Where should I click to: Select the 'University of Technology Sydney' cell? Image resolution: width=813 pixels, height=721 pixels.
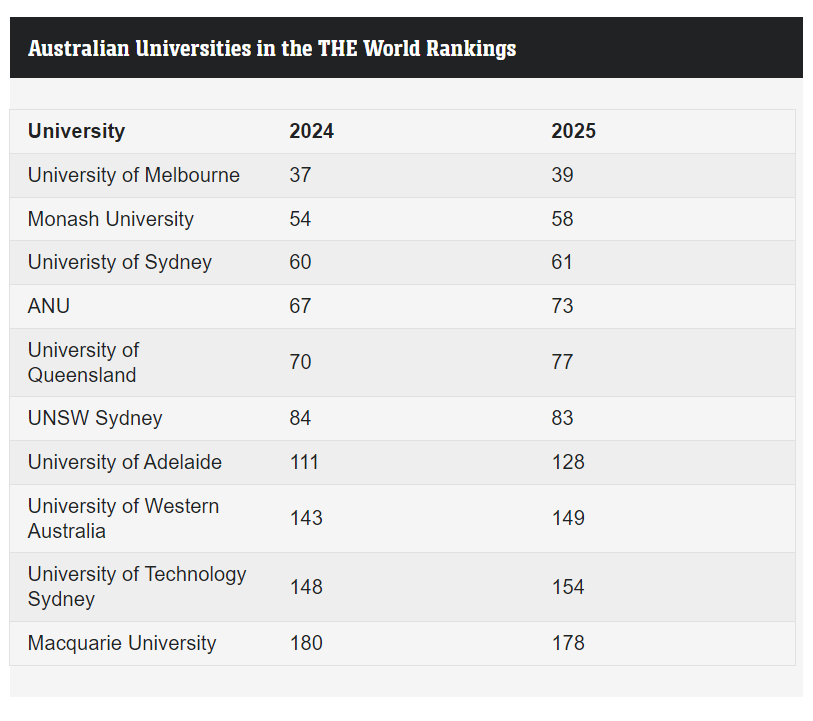pyautogui.click(x=137, y=587)
